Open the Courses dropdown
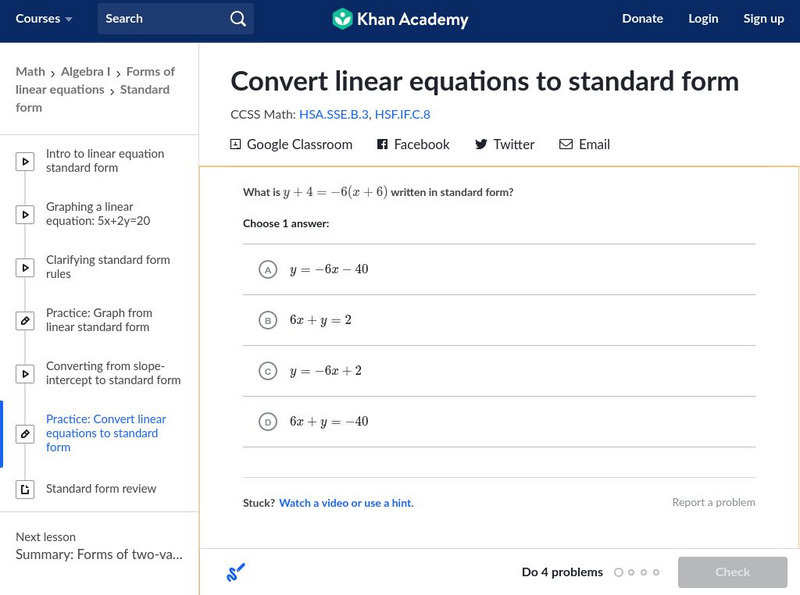The height and width of the screenshot is (595, 800). pos(42,18)
